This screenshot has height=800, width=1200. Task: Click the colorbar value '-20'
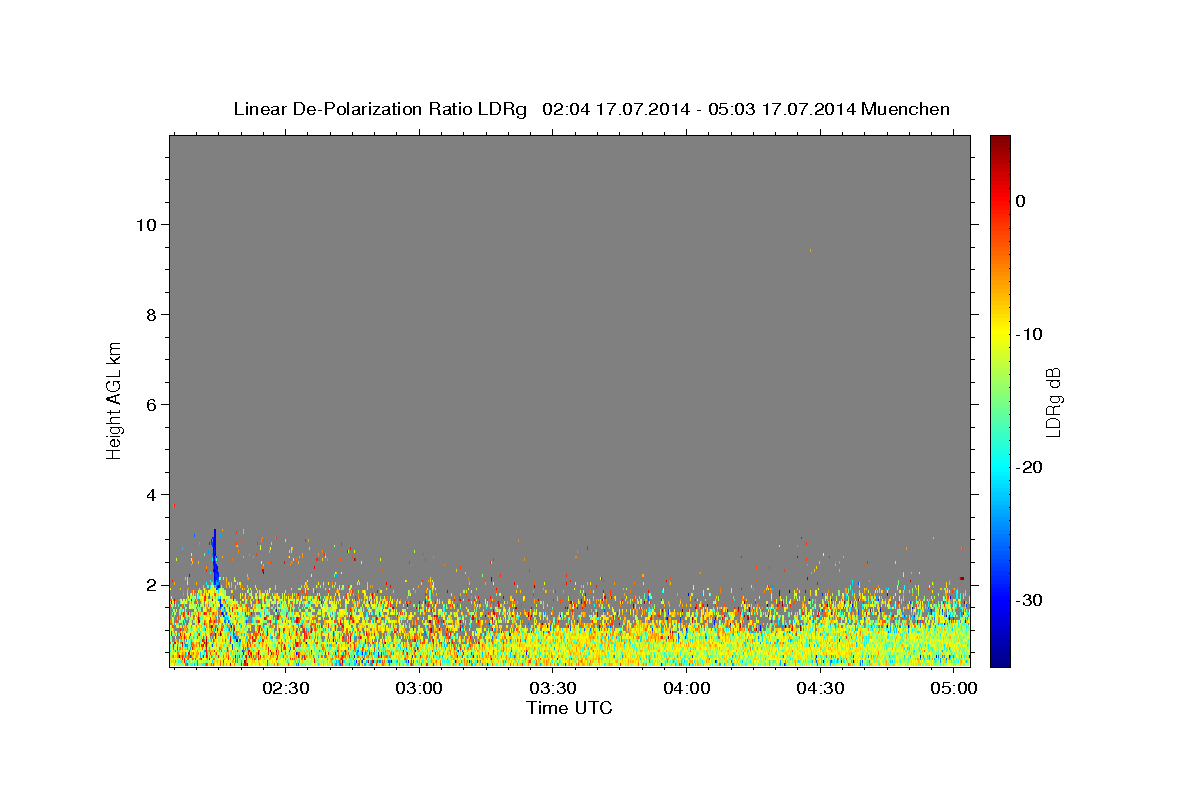click(x=1029, y=467)
